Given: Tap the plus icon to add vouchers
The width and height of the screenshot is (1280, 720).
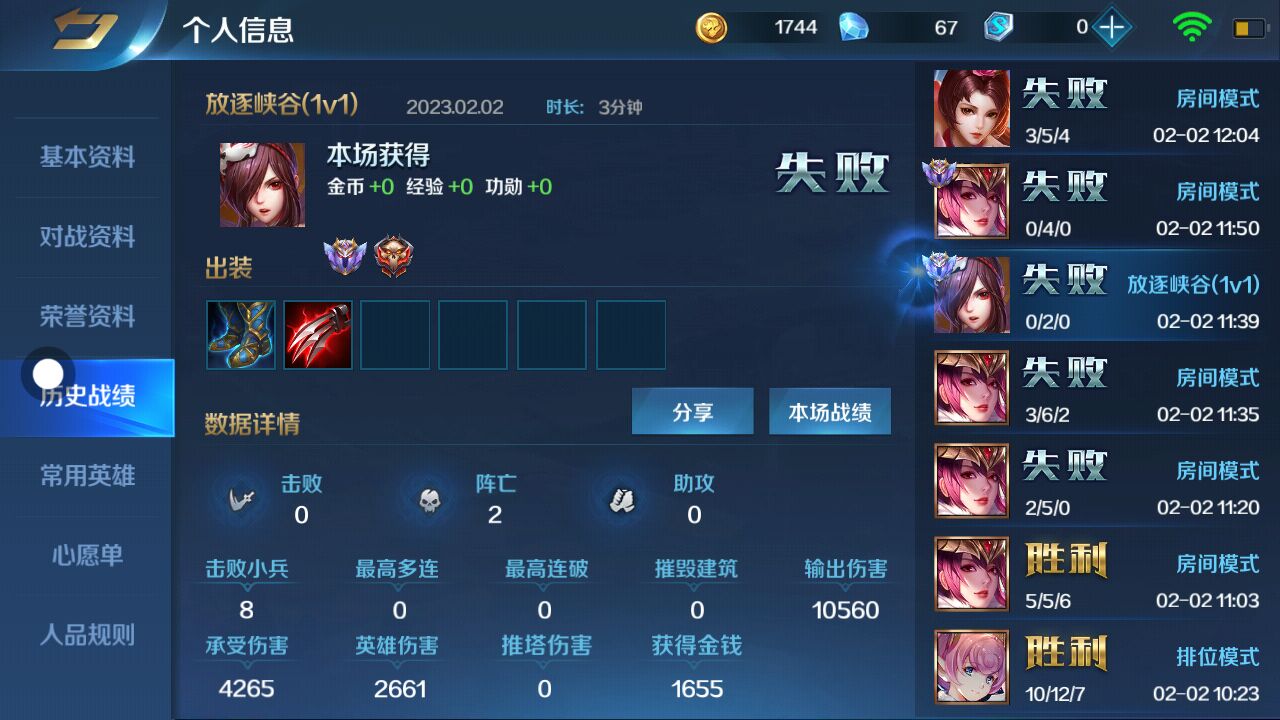Looking at the screenshot, I should (x=1111, y=28).
